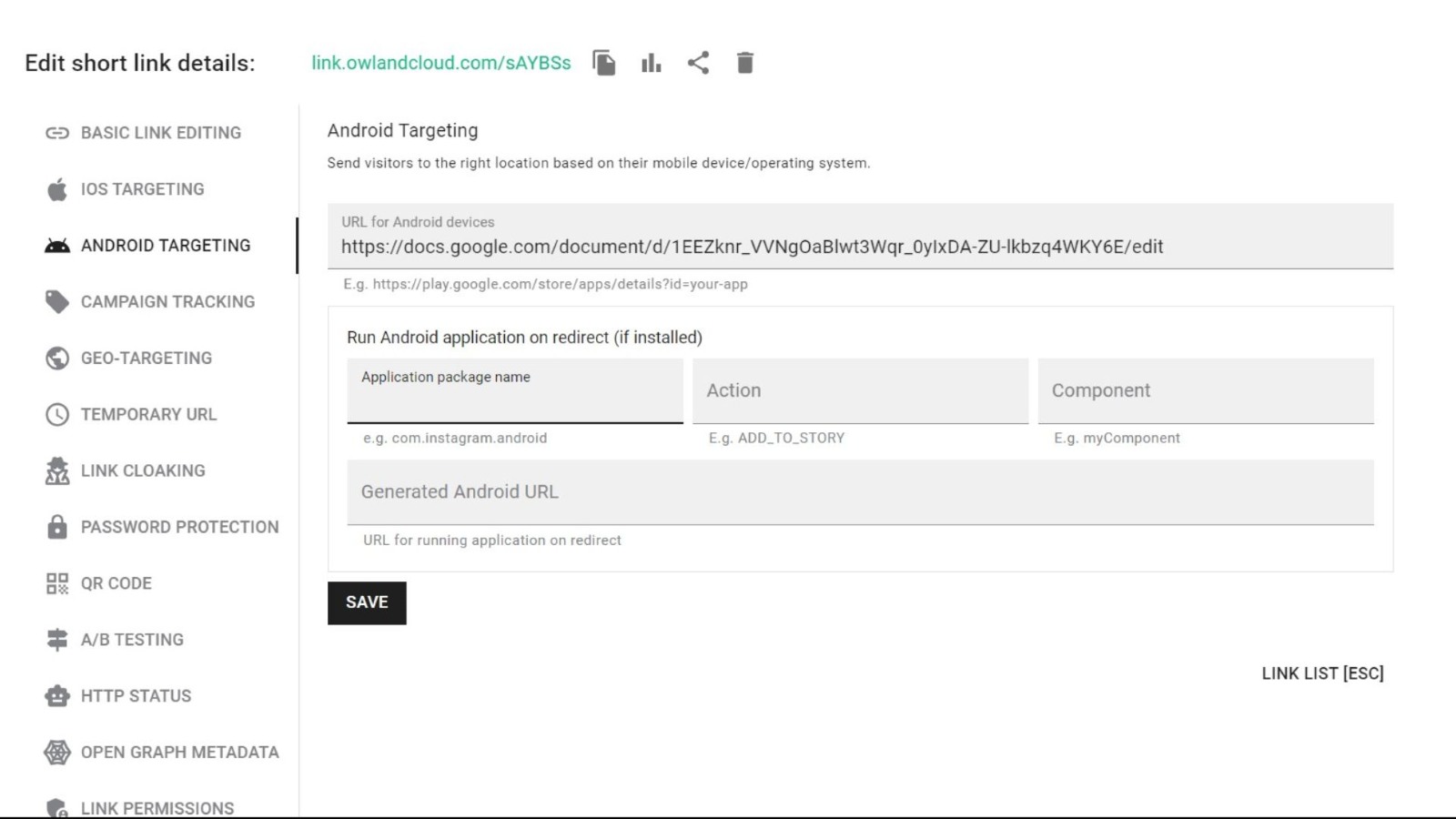Click the share link icon
Viewport: 1456px width, 819px height.
coord(698,63)
